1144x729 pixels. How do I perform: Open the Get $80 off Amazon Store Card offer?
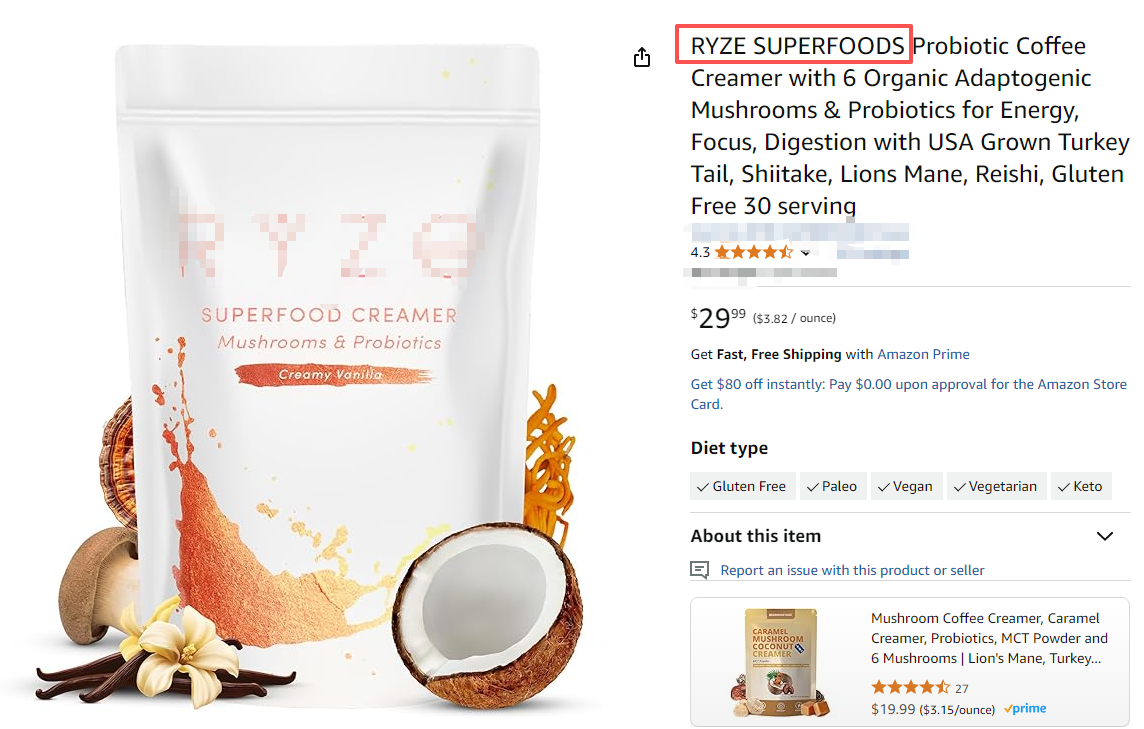(908, 394)
